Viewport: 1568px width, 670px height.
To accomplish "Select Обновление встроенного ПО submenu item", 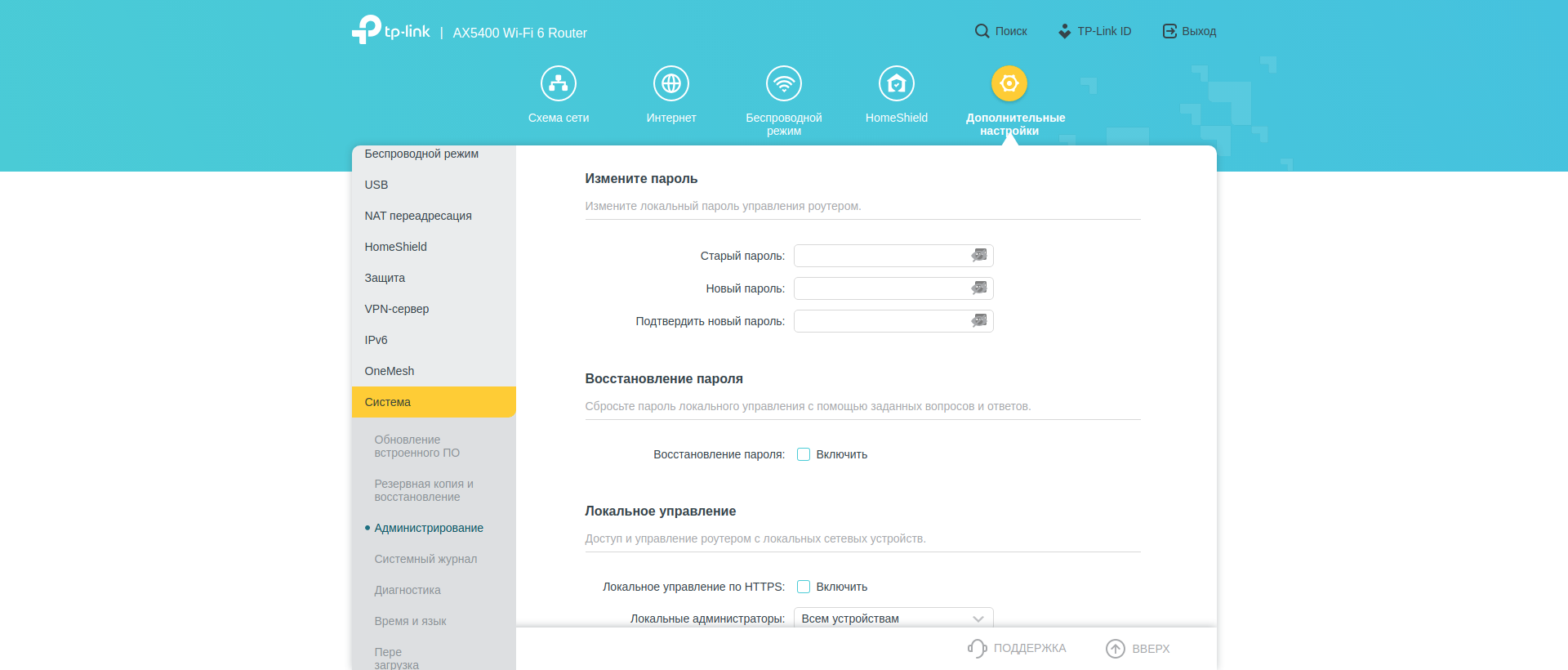I will point(416,446).
